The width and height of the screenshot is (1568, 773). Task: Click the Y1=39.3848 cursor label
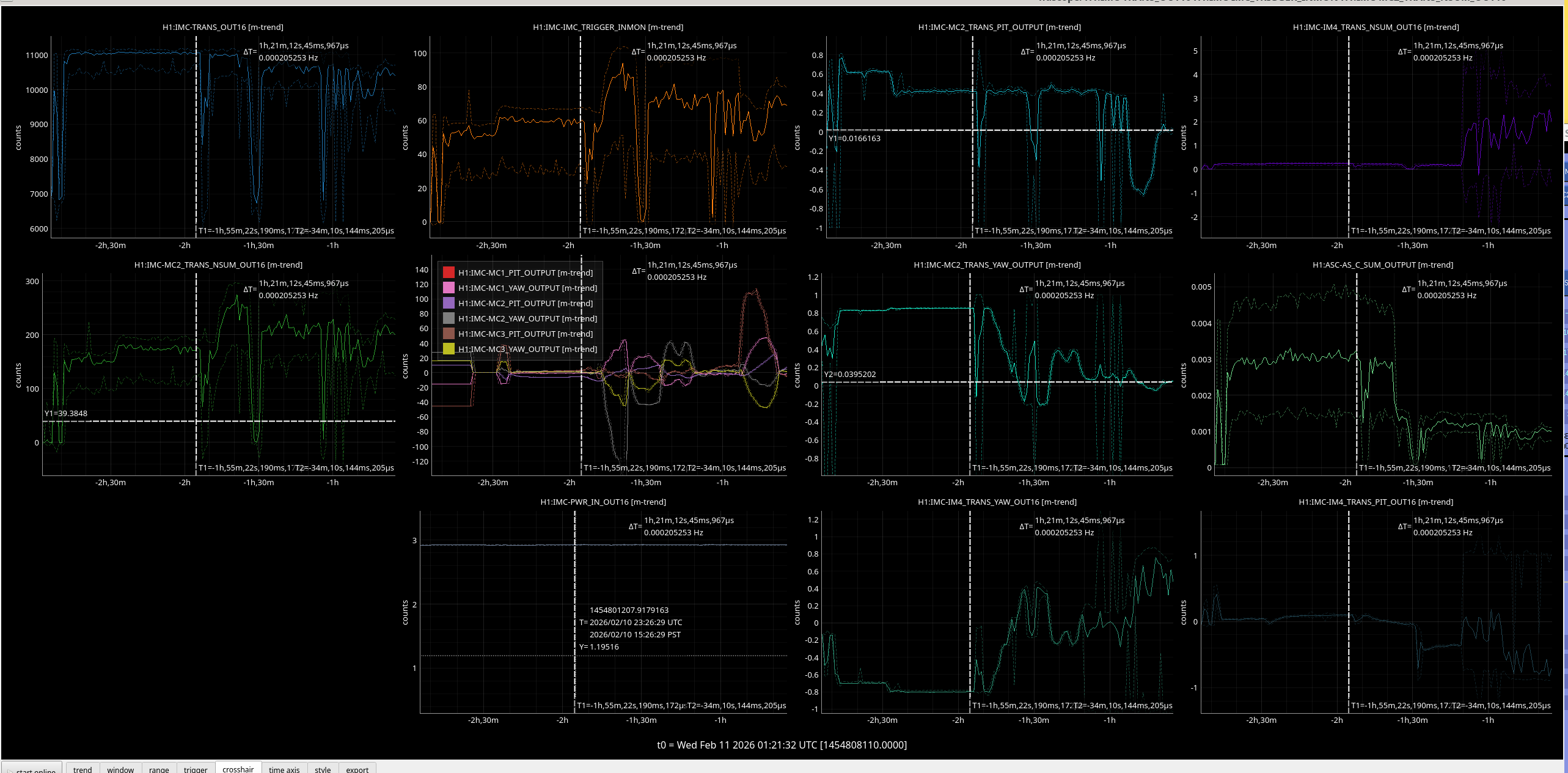click(x=66, y=414)
